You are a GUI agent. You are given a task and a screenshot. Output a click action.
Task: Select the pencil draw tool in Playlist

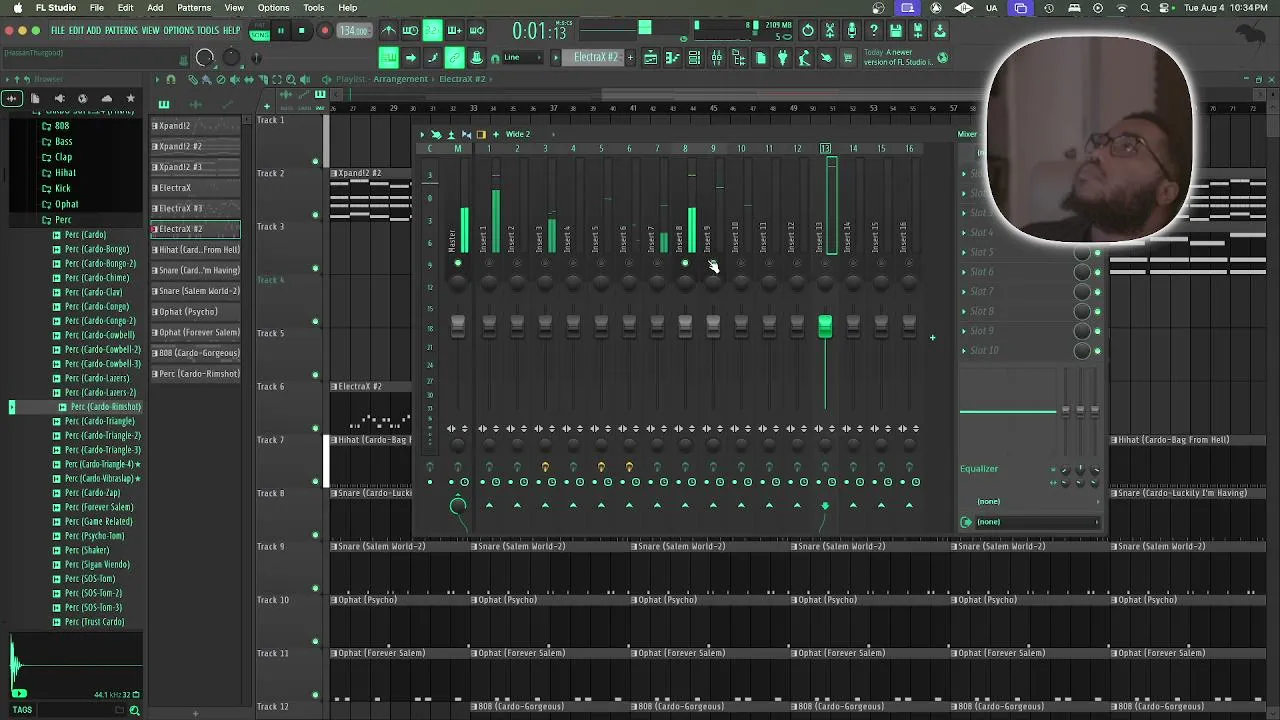coord(192,79)
